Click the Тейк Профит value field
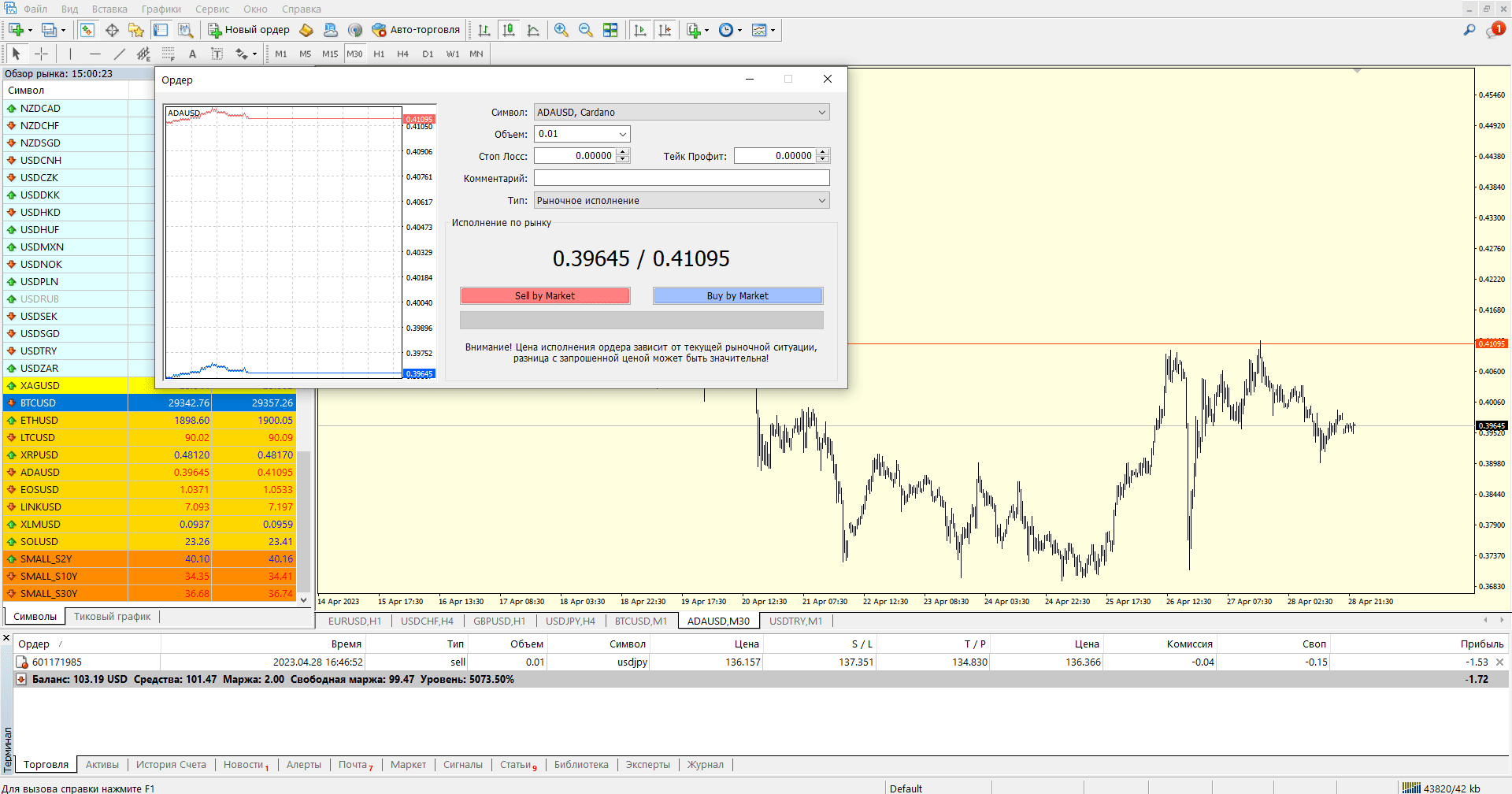This screenshot has height=794, width=1512. point(776,156)
